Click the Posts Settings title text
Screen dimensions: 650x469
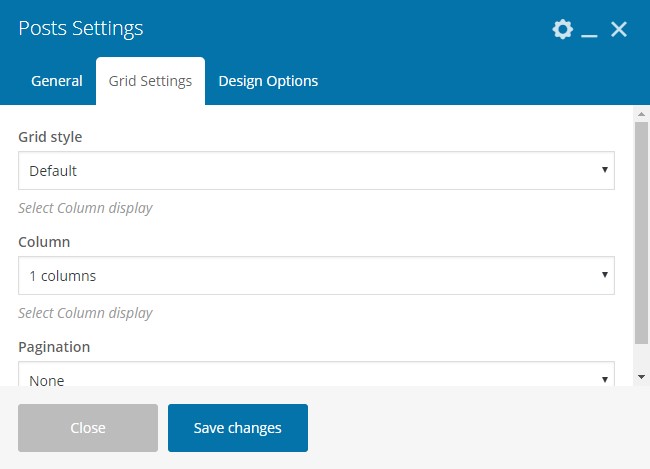[x=81, y=28]
